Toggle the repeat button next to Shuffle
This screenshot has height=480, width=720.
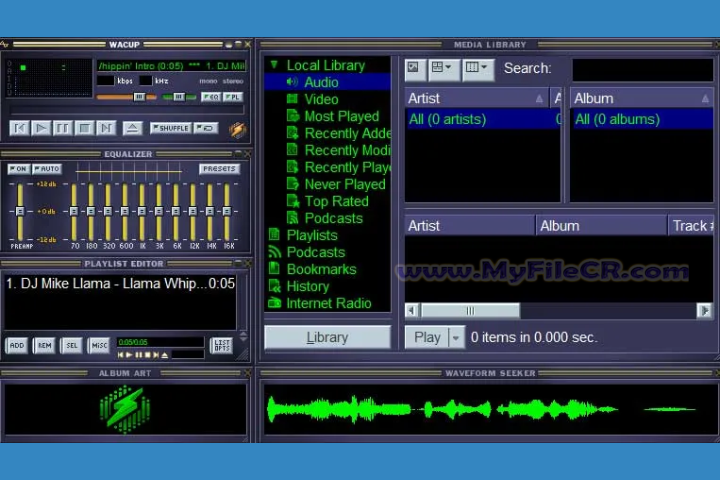coord(206,128)
